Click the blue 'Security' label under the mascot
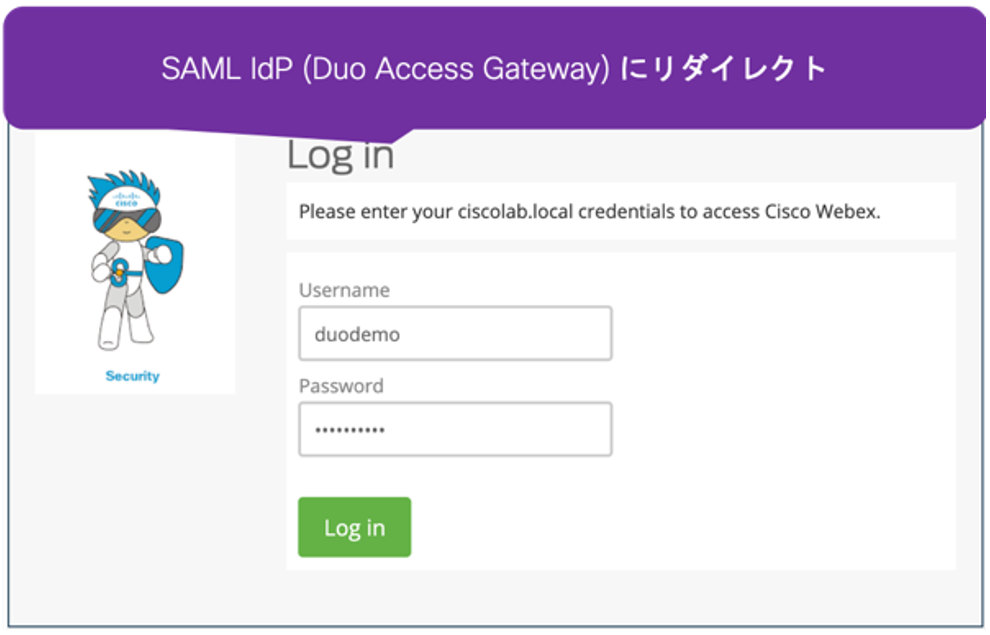Screen dimensions: 990x635 pyautogui.click(x=131, y=377)
